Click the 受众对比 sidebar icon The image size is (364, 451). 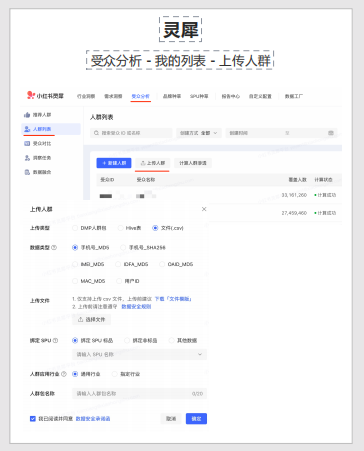pos(27,143)
